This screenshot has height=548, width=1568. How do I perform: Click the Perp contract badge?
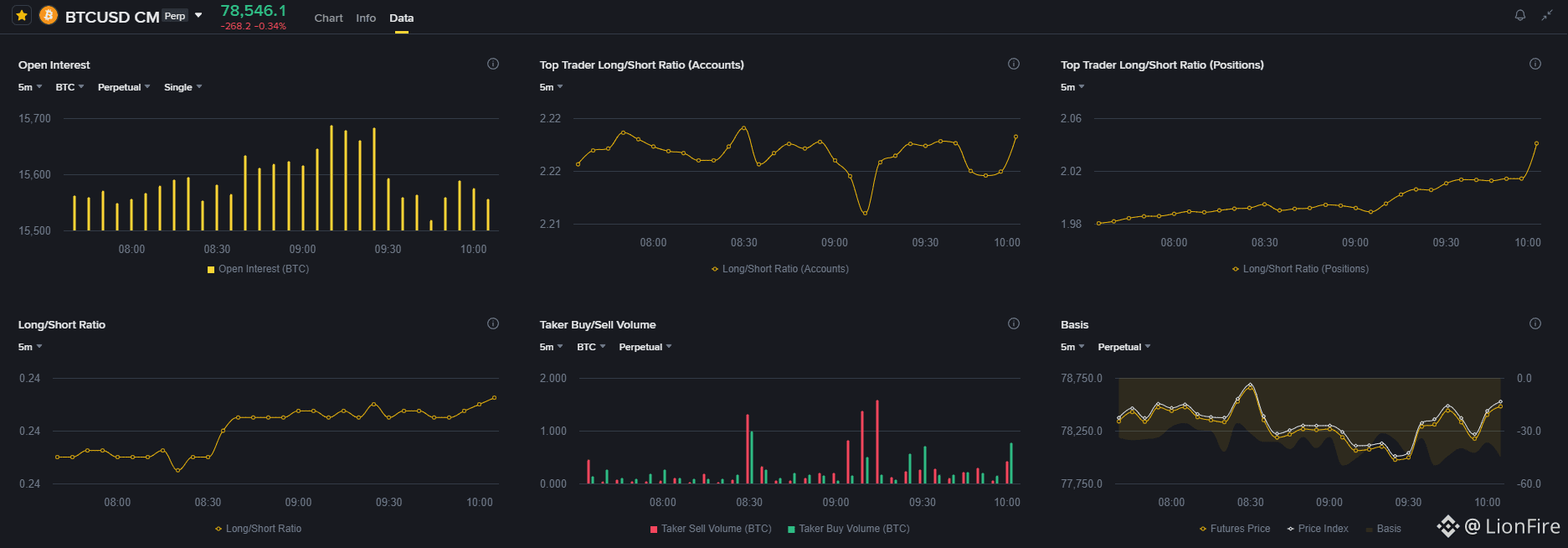tap(175, 16)
